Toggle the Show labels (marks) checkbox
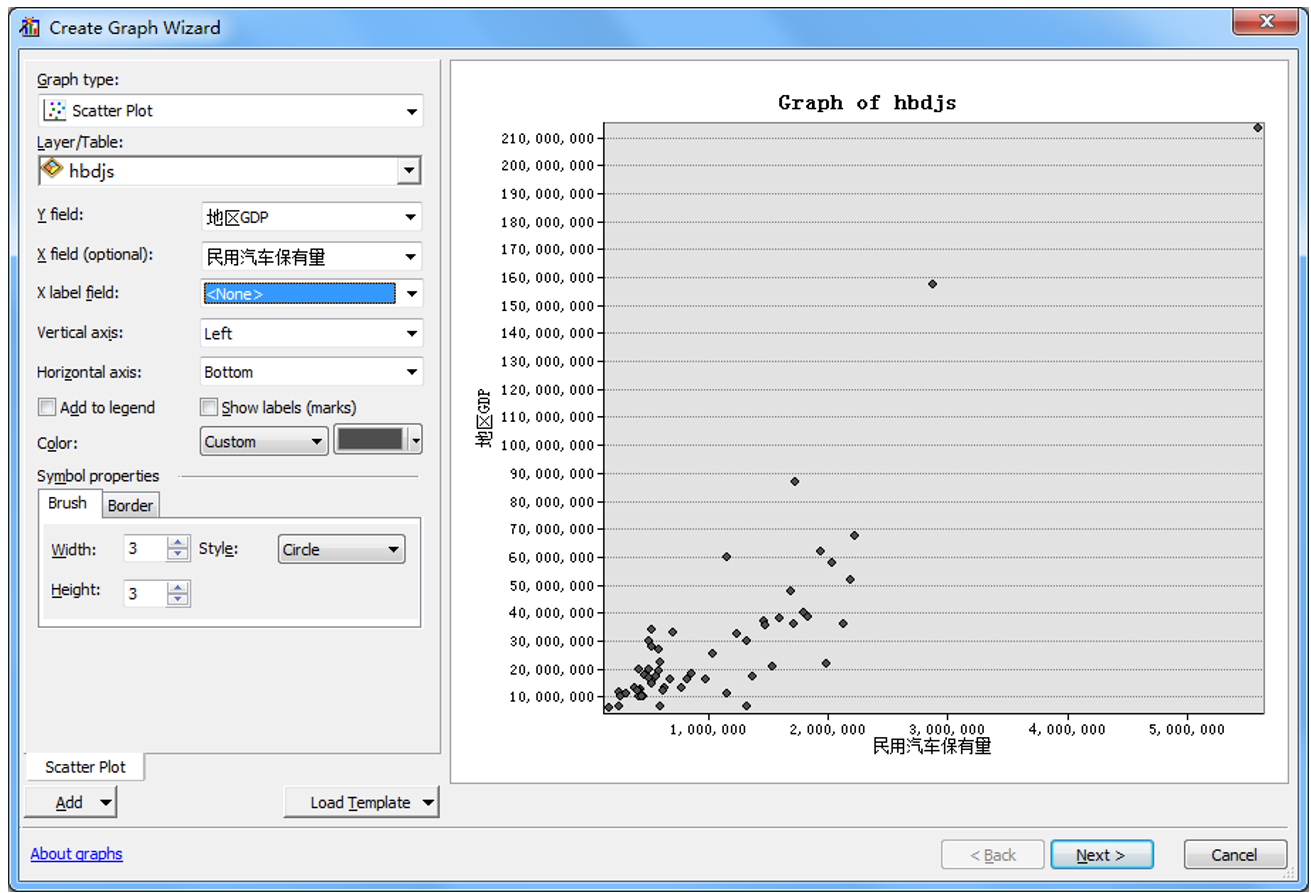Screen dimensions: 1311x893 pos(209,407)
